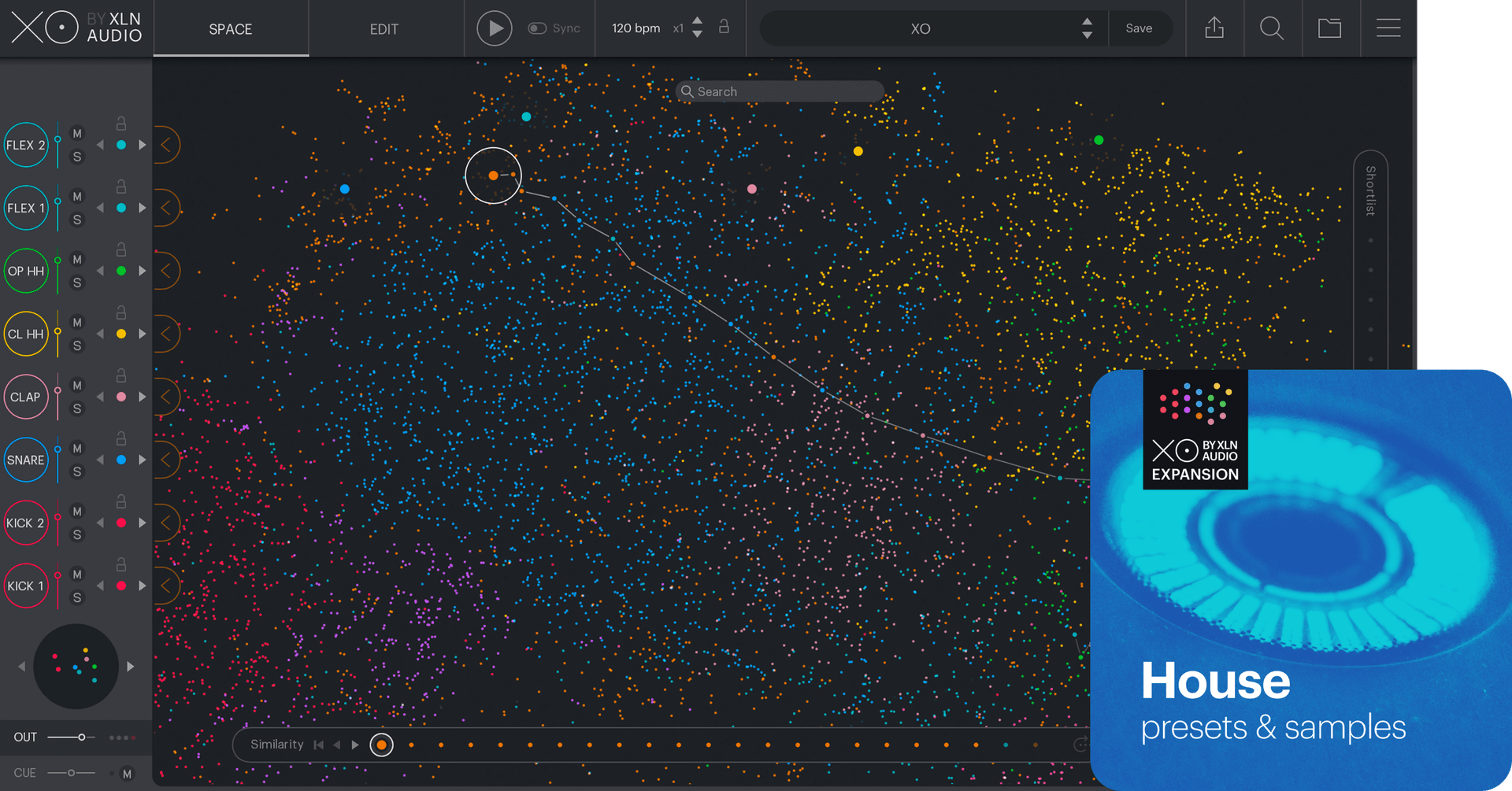Click the kit overview thumbnail circle

pyautogui.click(x=76, y=667)
